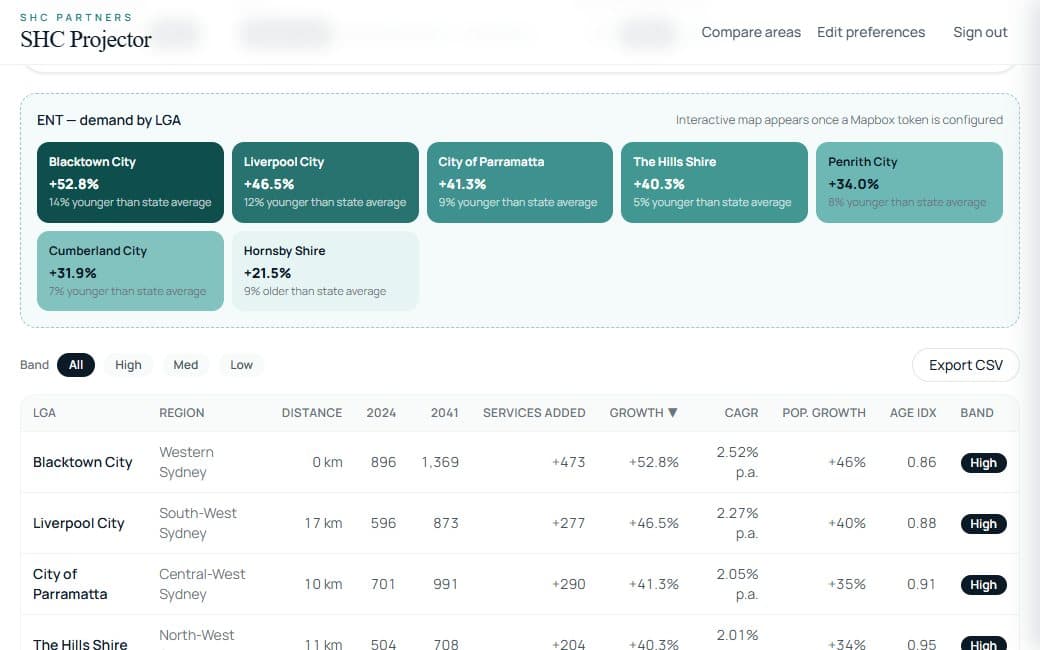Open Edit preferences

click(871, 32)
